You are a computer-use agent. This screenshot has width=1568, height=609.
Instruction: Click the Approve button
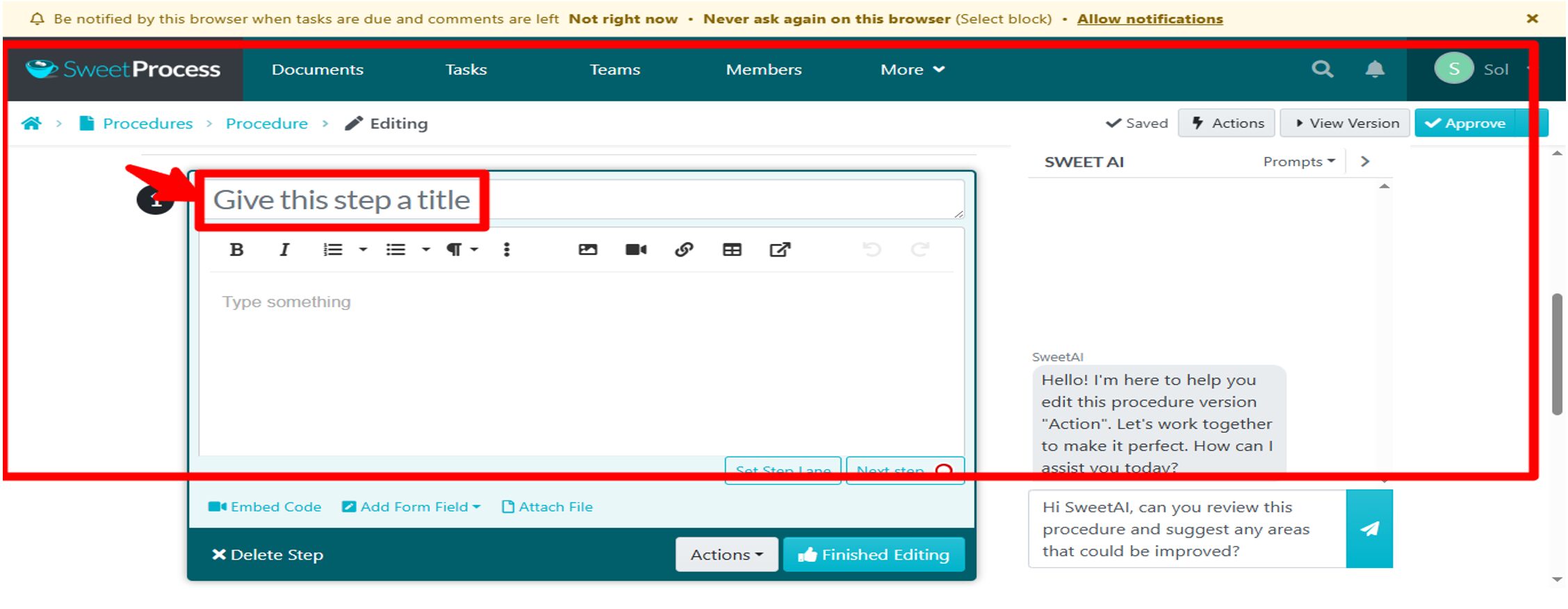click(x=1465, y=123)
